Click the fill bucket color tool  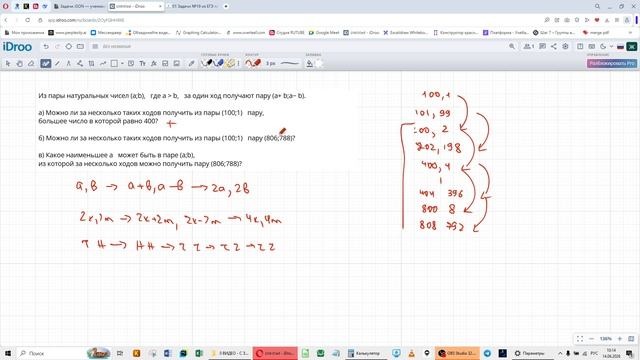(x=309, y=63)
